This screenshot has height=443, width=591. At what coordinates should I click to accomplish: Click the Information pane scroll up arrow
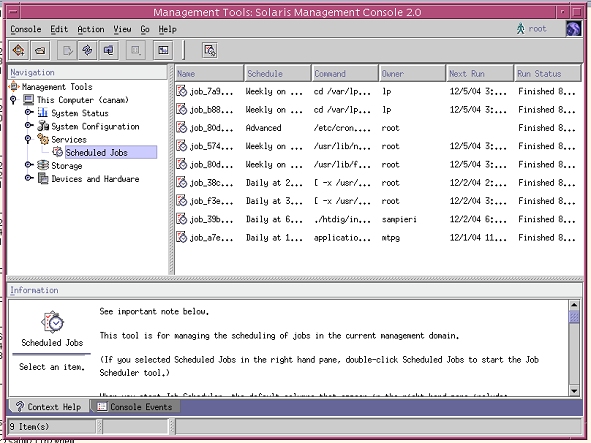coord(574,305)
